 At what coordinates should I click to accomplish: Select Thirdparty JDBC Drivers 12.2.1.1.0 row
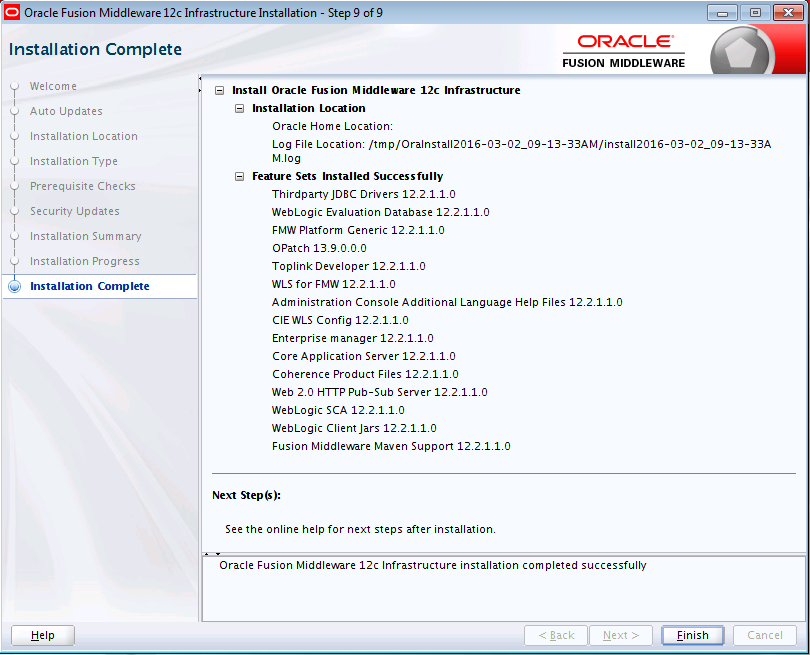click(x=364, y=194)
